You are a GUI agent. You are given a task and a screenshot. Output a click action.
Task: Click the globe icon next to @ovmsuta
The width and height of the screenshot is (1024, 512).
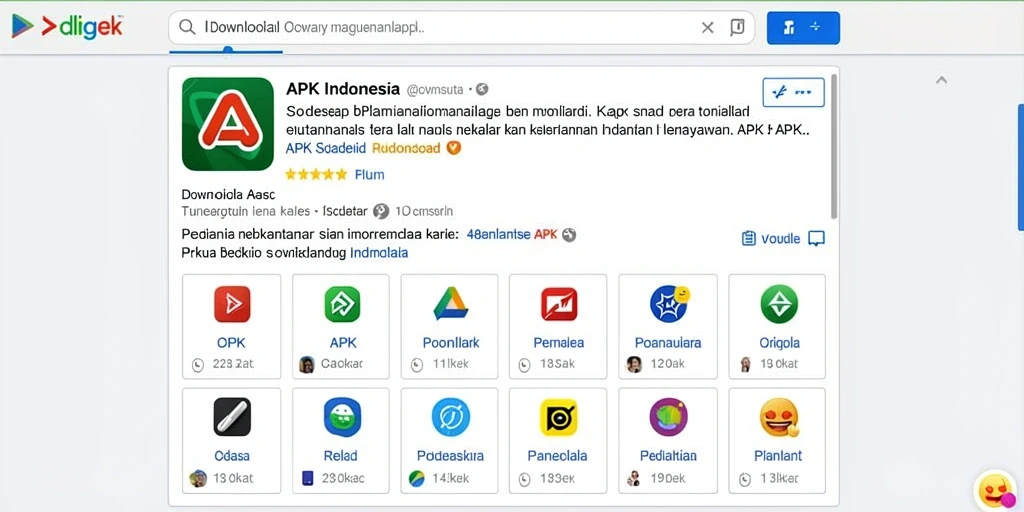click(x=482, y=89)
